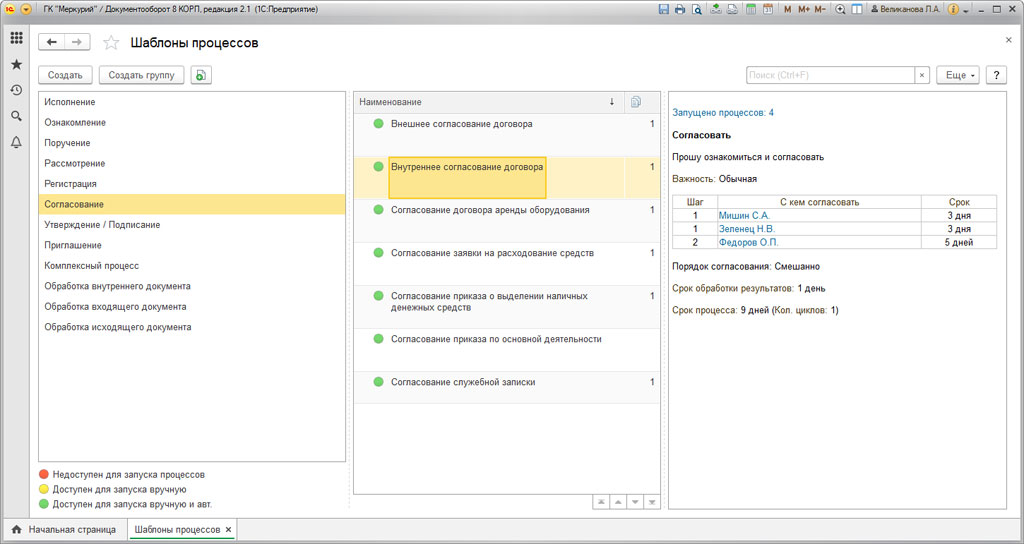1024x544 pixels.
Task: Open Favorites star in left sidebar
Action: (16, 64)
